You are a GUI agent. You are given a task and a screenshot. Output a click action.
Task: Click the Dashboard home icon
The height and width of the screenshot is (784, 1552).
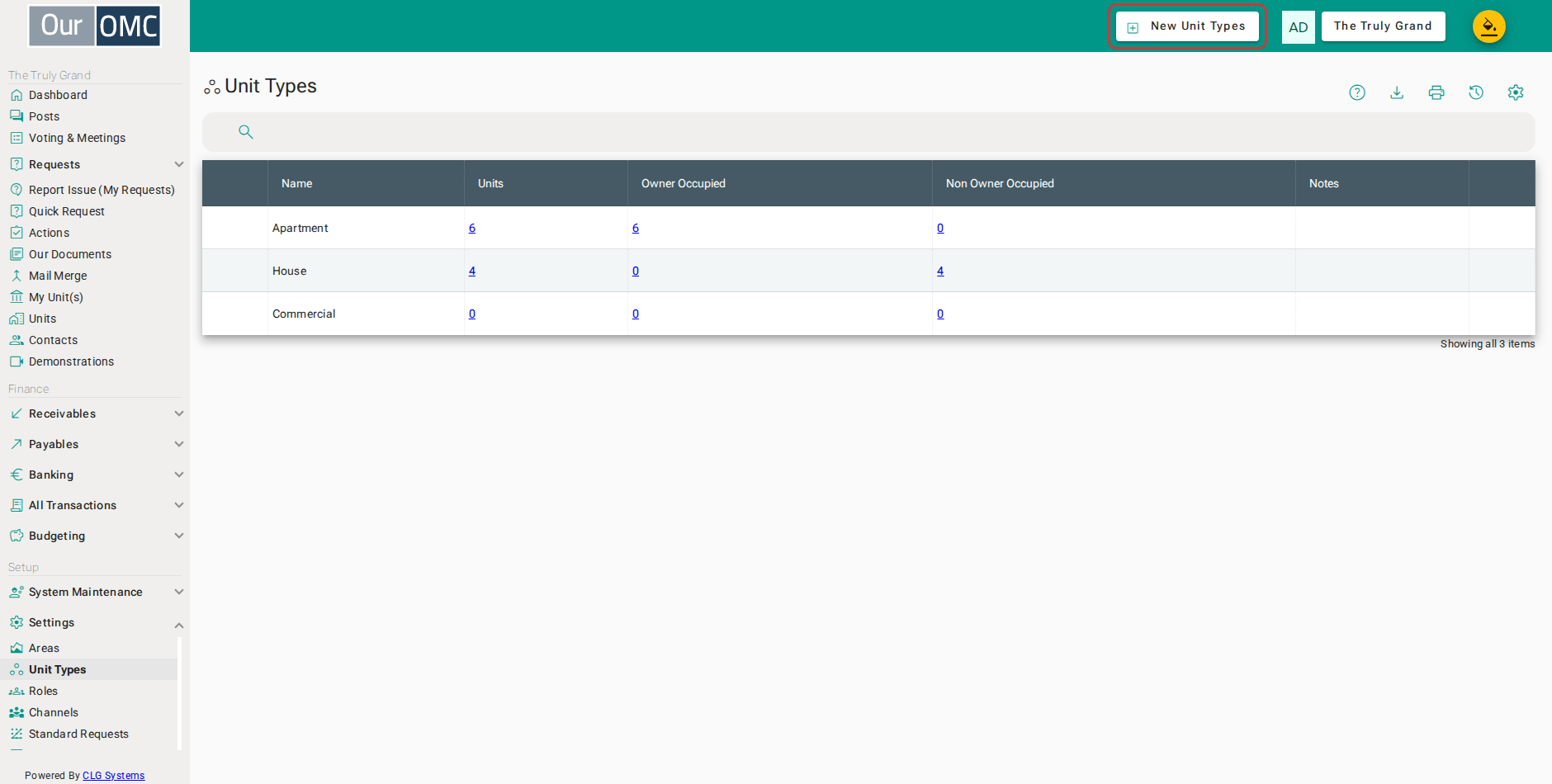coord(17,95)
